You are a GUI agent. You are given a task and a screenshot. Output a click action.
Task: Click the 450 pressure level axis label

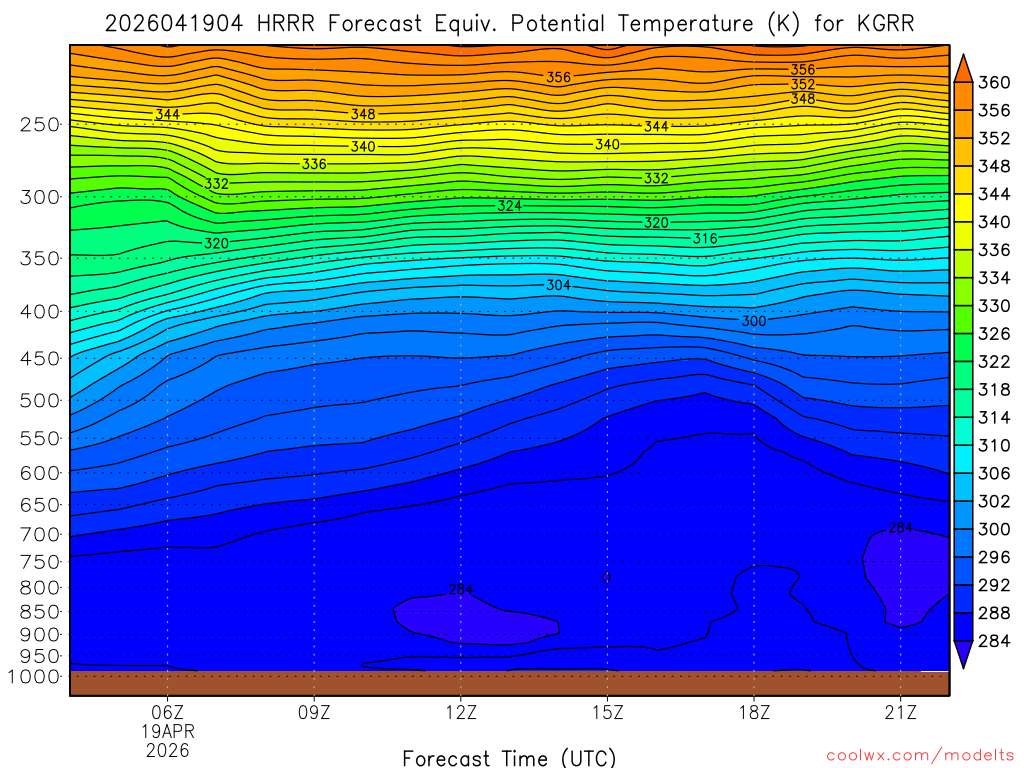click(39, 359)
